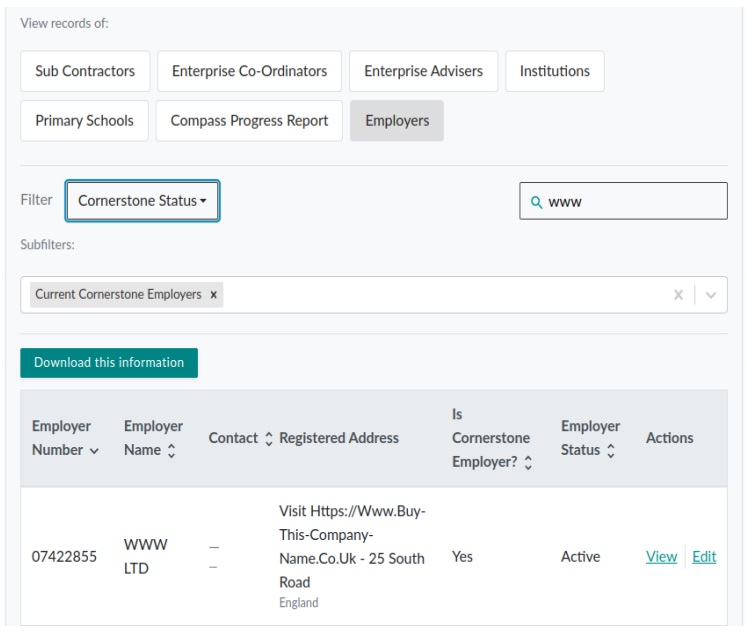
Task: Open Edit link for WWW LTD
Action: [704, 557]
